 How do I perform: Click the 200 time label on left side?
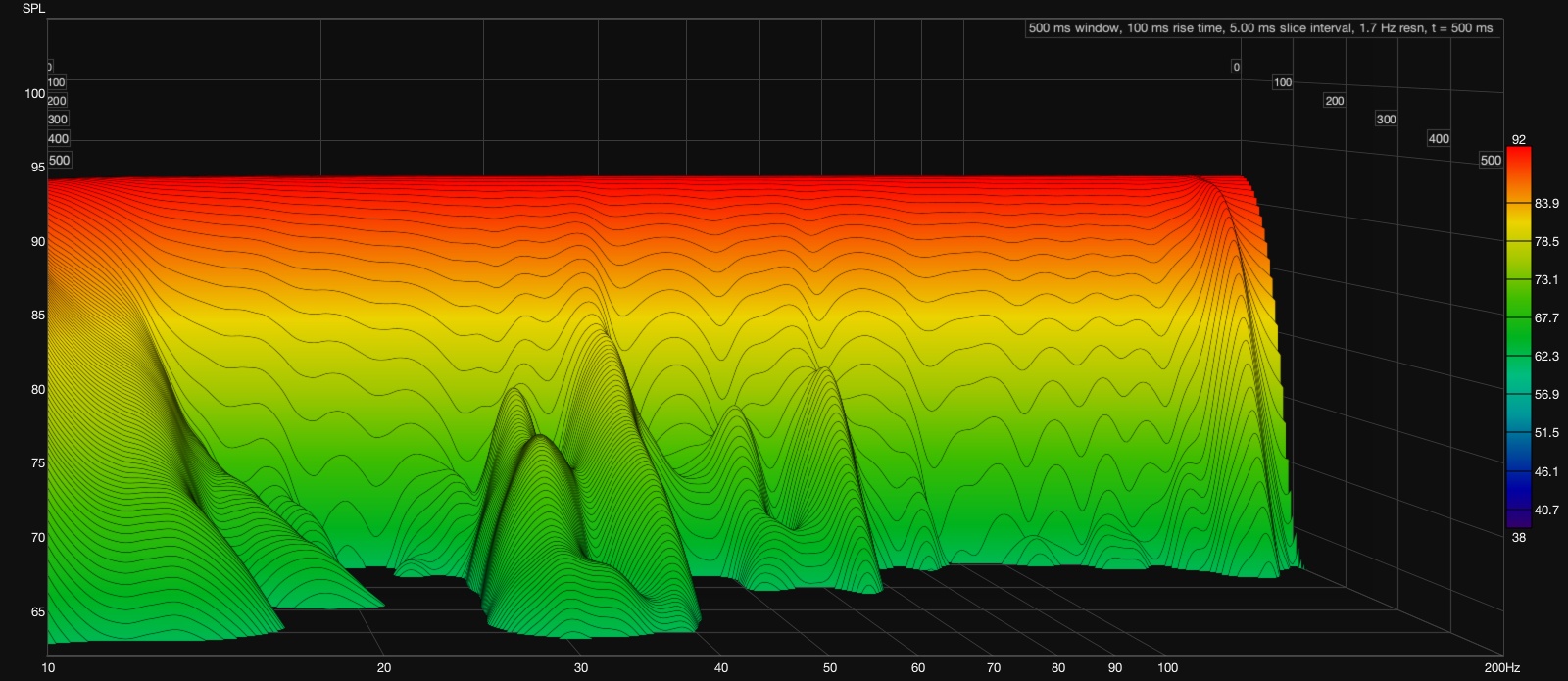click(57, 101)
